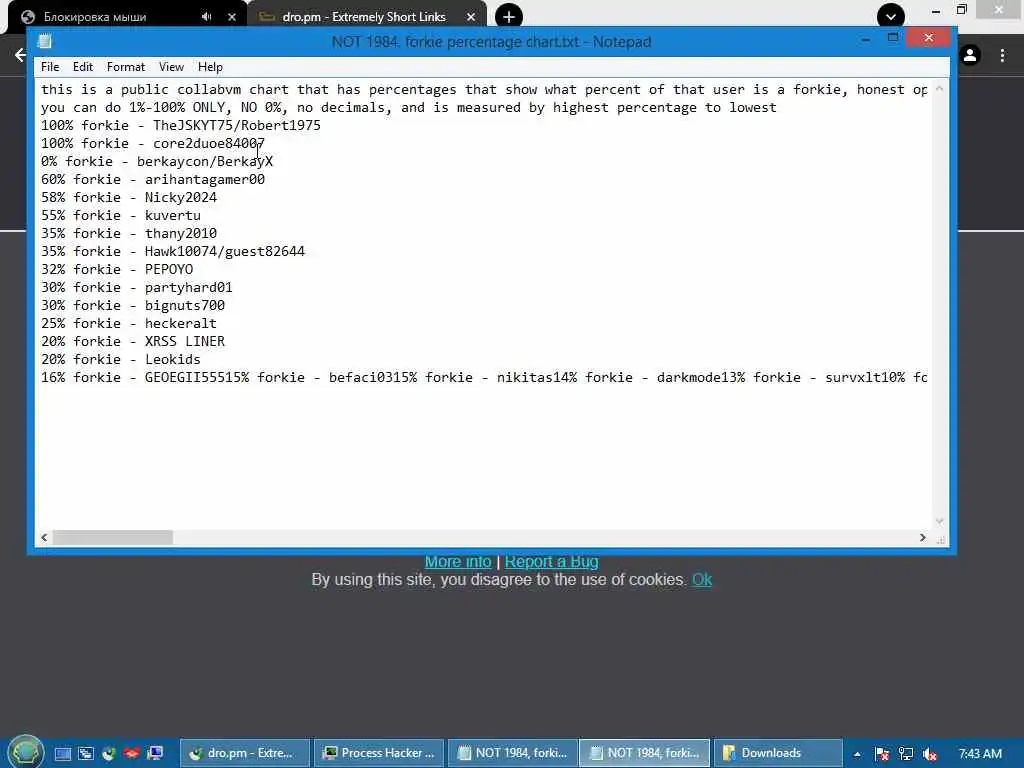The image size is (1024, 768).
Task: Launch the browser quick launch icon
Action: 108,754
